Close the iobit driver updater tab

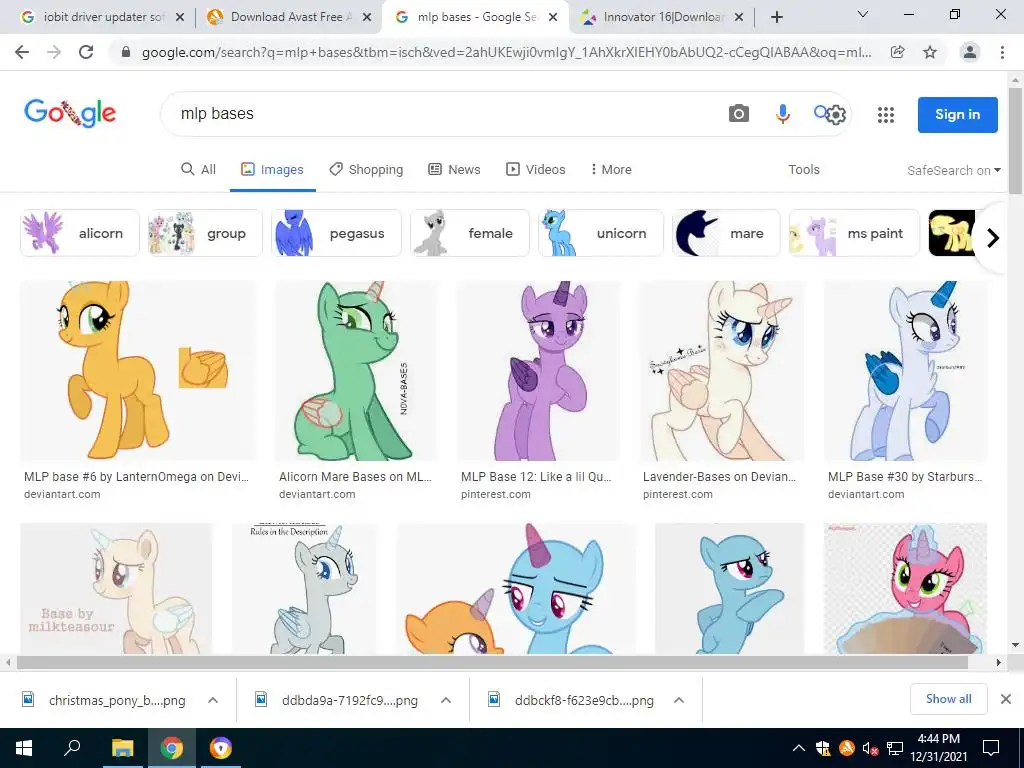(x=180, y=17)
